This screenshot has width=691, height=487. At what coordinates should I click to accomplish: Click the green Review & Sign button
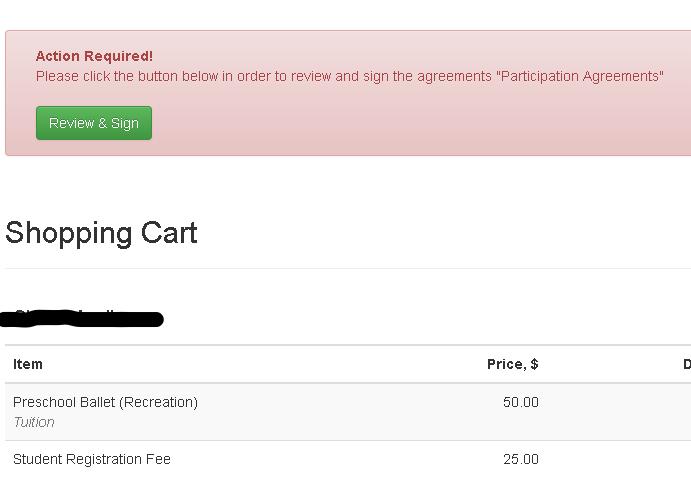click(x=94, y=123)
